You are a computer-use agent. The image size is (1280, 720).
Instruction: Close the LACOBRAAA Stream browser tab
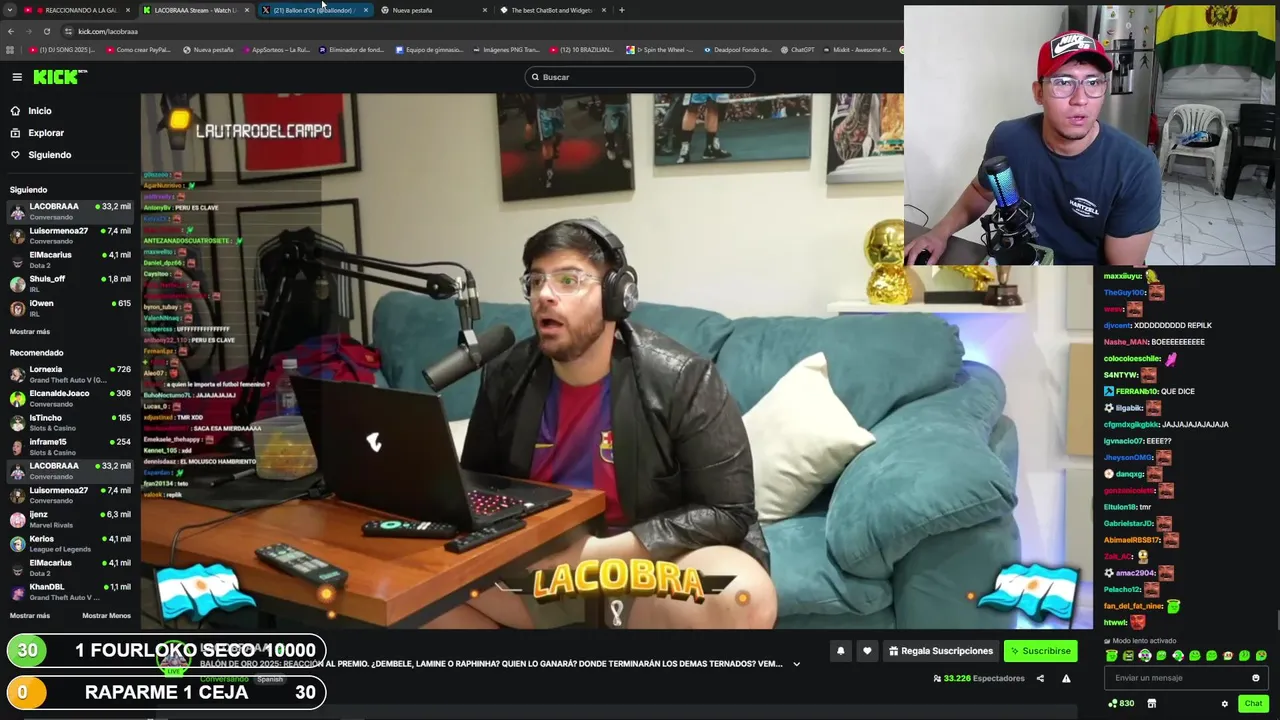tap(246, 10)
